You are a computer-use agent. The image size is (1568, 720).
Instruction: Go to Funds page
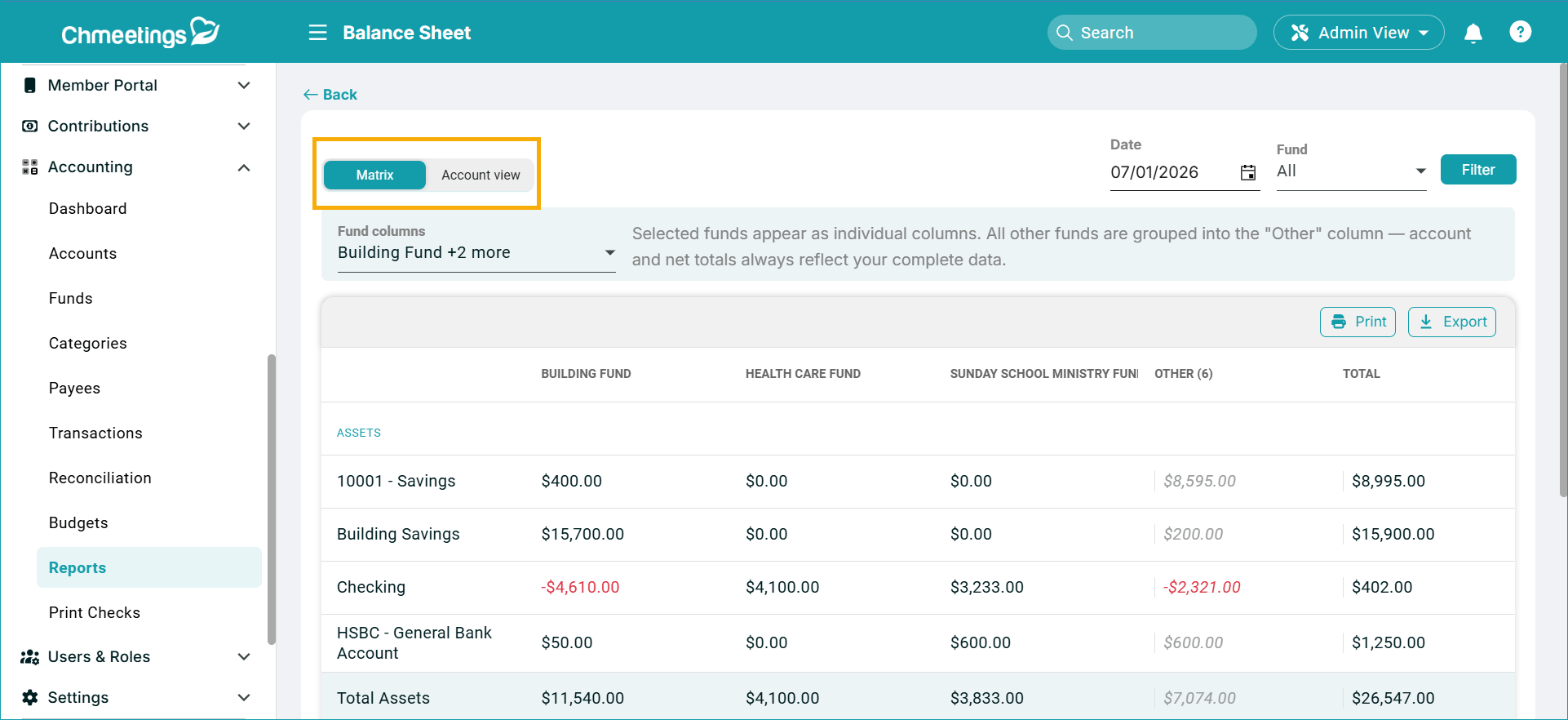pos(70,298)
